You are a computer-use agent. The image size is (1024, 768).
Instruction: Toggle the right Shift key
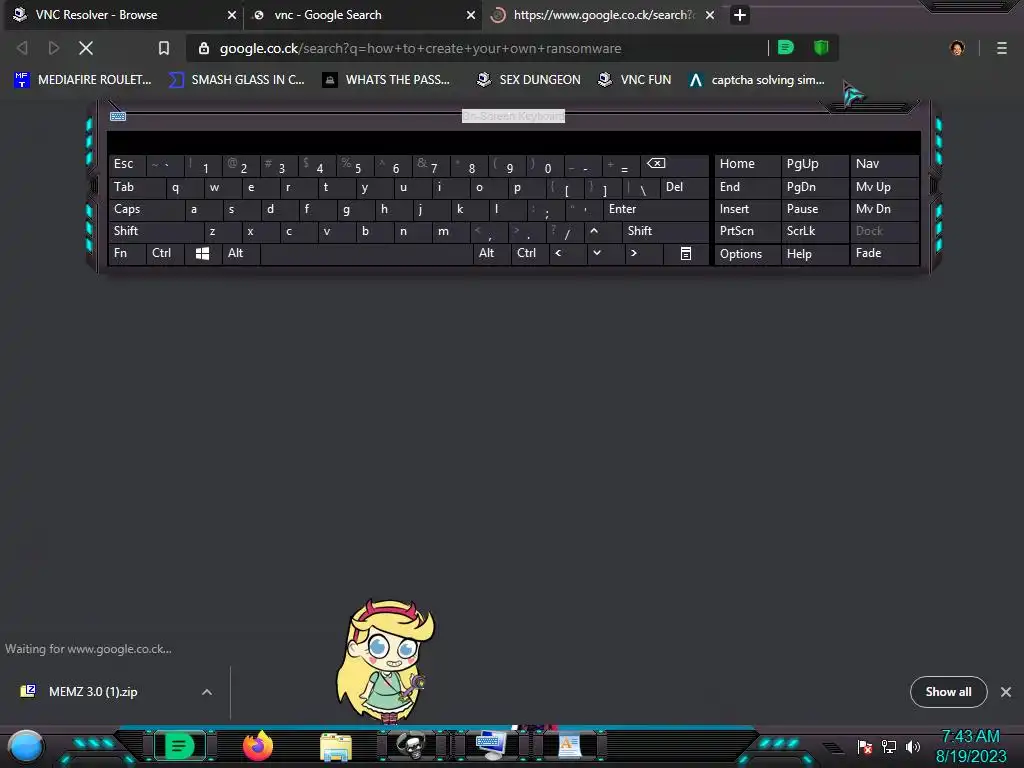665,231
